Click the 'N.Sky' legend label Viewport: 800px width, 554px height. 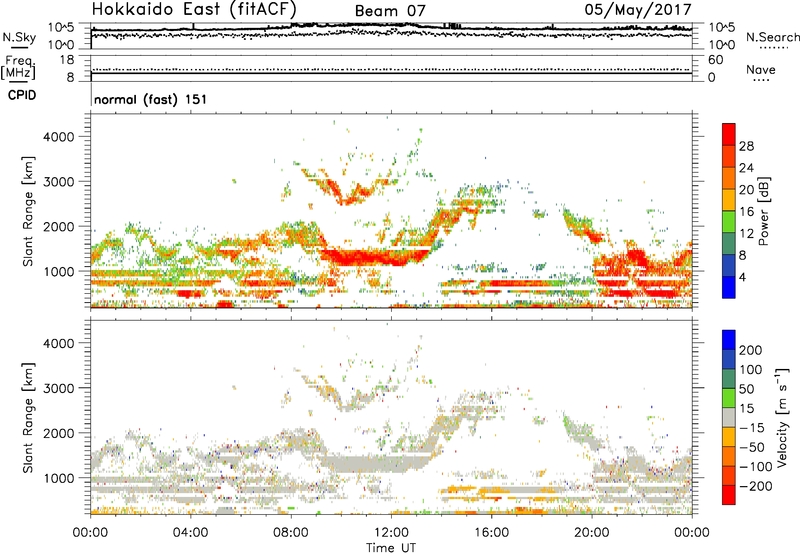(19, 37)
